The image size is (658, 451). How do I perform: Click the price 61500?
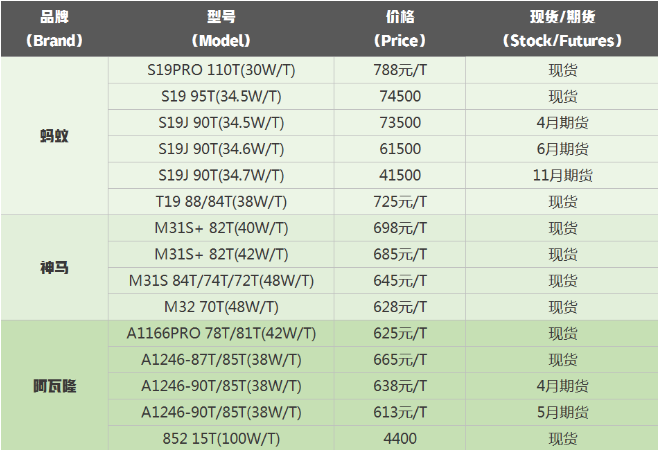[x=400, y=149]
